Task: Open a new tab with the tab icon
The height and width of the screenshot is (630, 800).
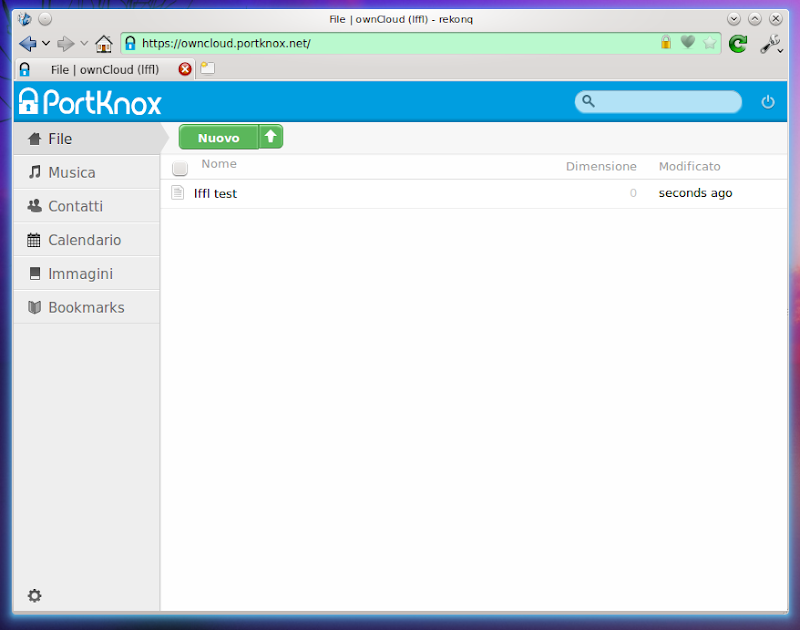Action: click(x=207, y=68)
